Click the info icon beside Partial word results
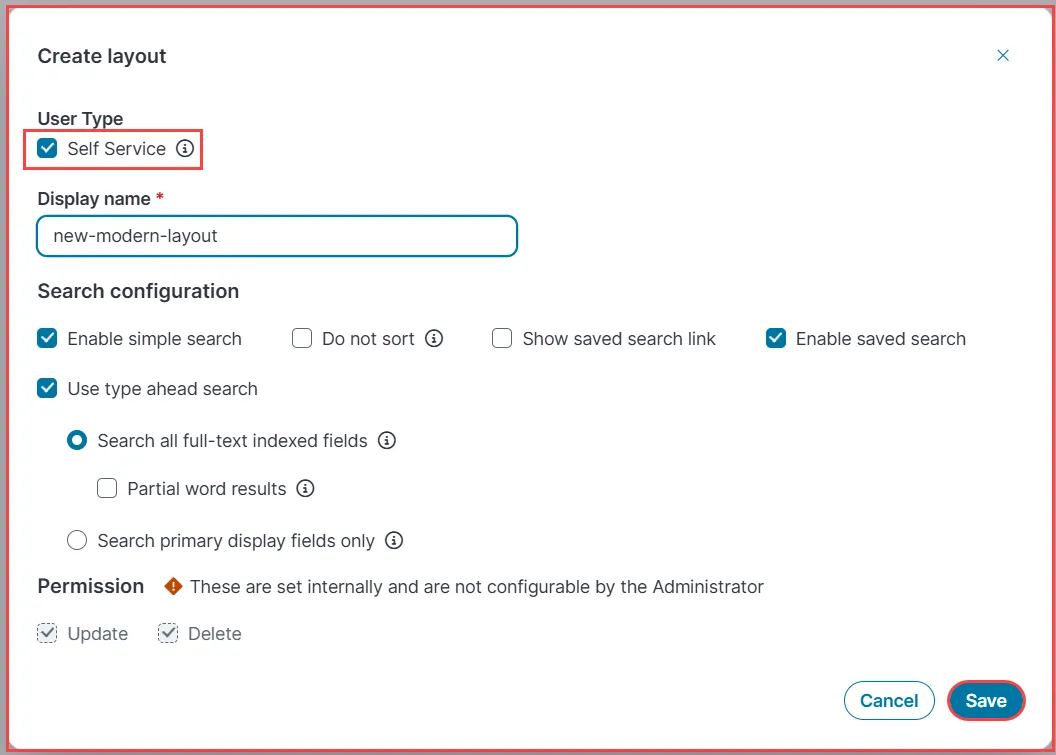 pyautogui.click(x=305, y=488)
